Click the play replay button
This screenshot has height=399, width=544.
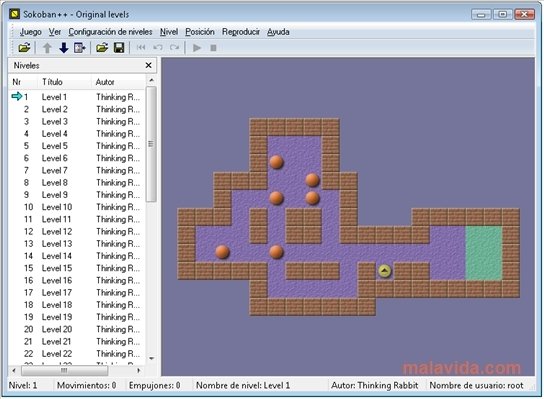[x=197, y=48]
